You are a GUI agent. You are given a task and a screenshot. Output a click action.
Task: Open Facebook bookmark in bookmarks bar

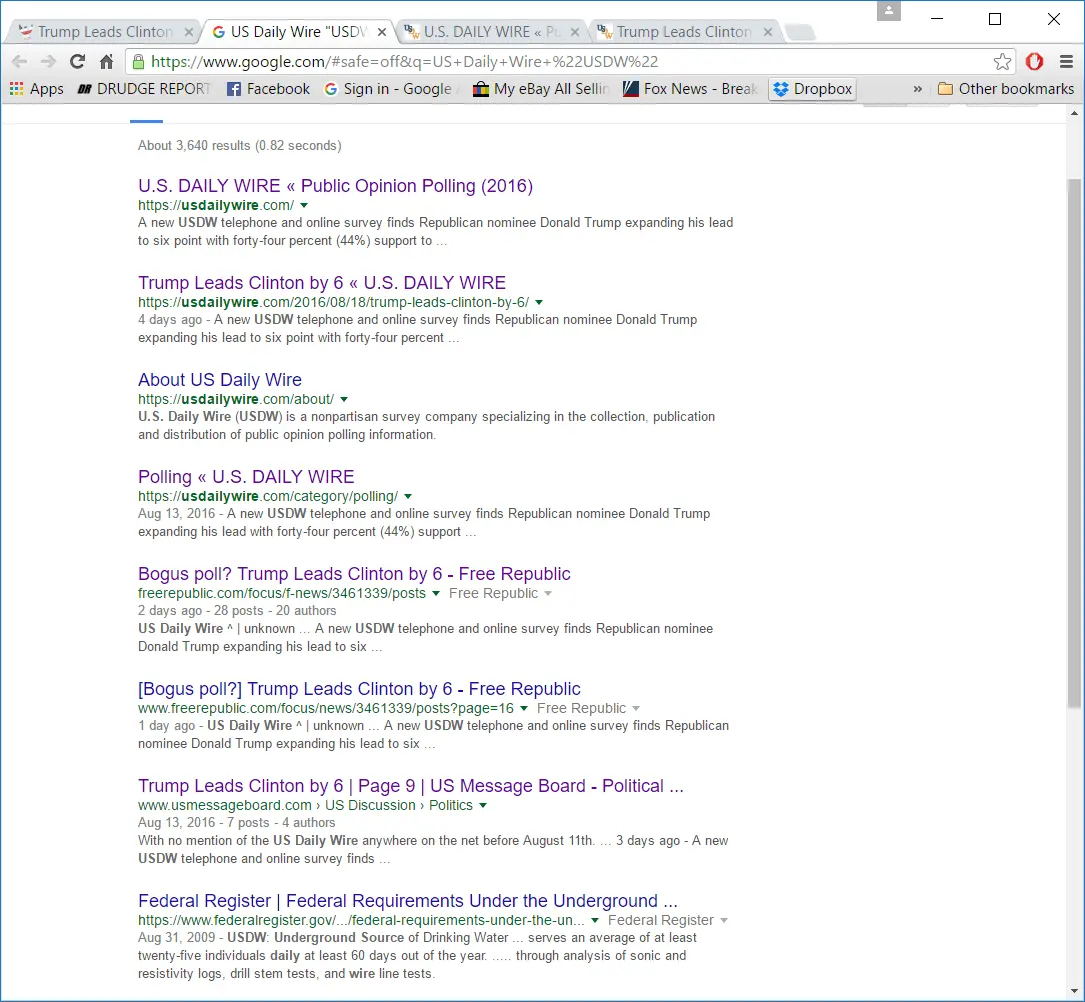click(x=268, y=89)
